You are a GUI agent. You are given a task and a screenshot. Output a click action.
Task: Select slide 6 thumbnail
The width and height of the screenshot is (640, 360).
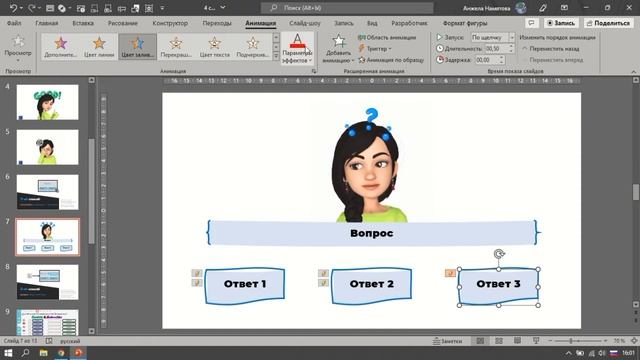[x=47, y=192]
